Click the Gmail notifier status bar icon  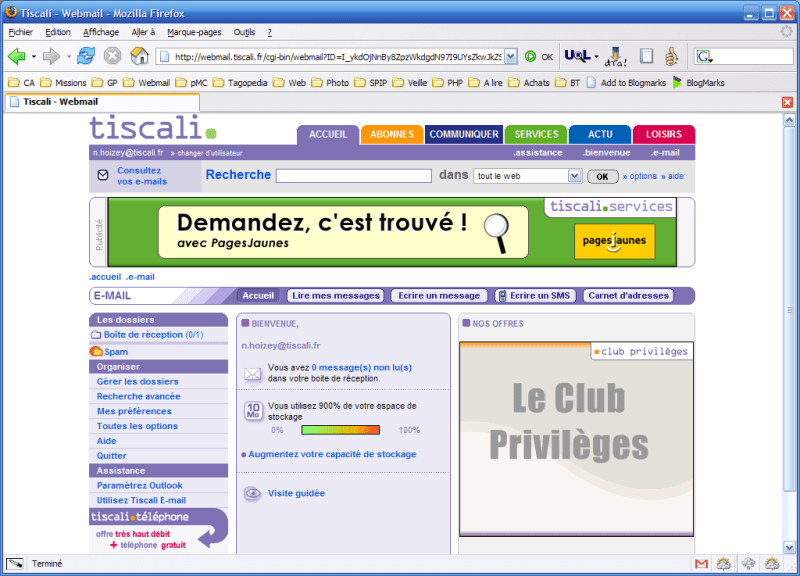(x=702, y=564)
